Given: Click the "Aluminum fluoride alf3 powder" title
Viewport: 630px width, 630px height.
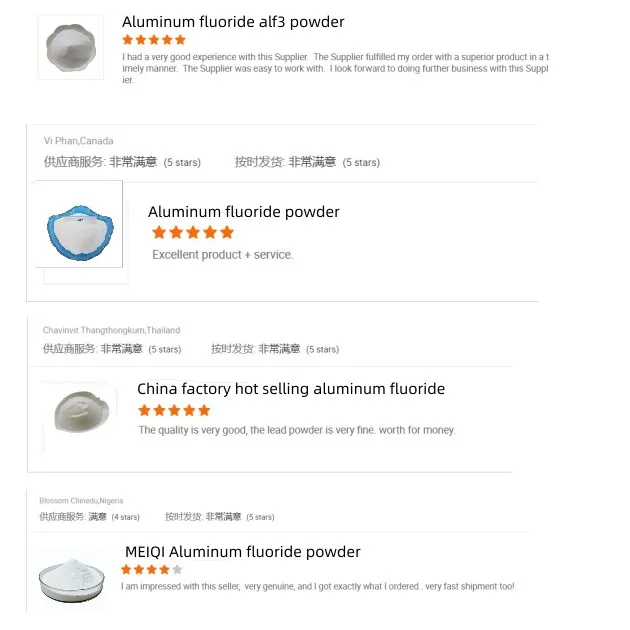Looking at the screenshot, I should point(233,22).
